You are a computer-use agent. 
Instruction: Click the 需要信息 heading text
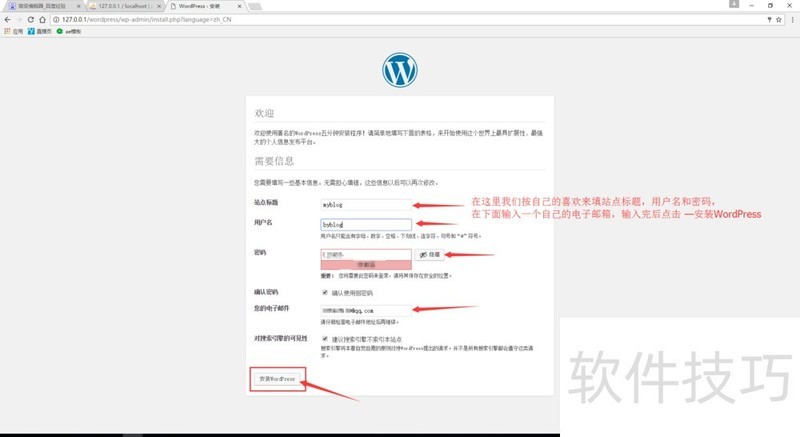(x=274, y=161)
